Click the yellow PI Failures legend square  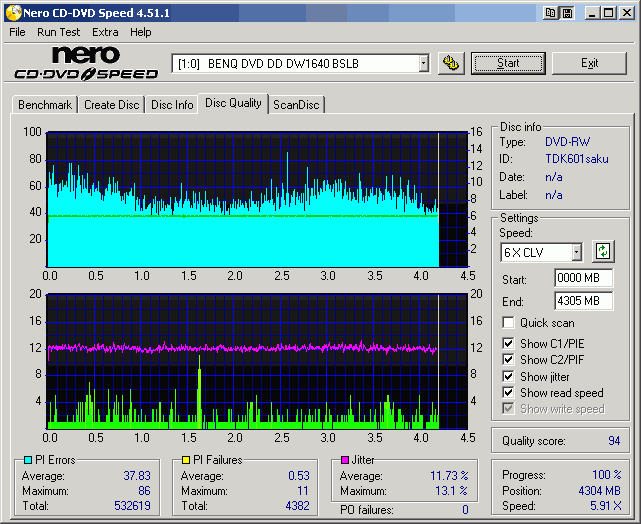click(x=186, y=460)
